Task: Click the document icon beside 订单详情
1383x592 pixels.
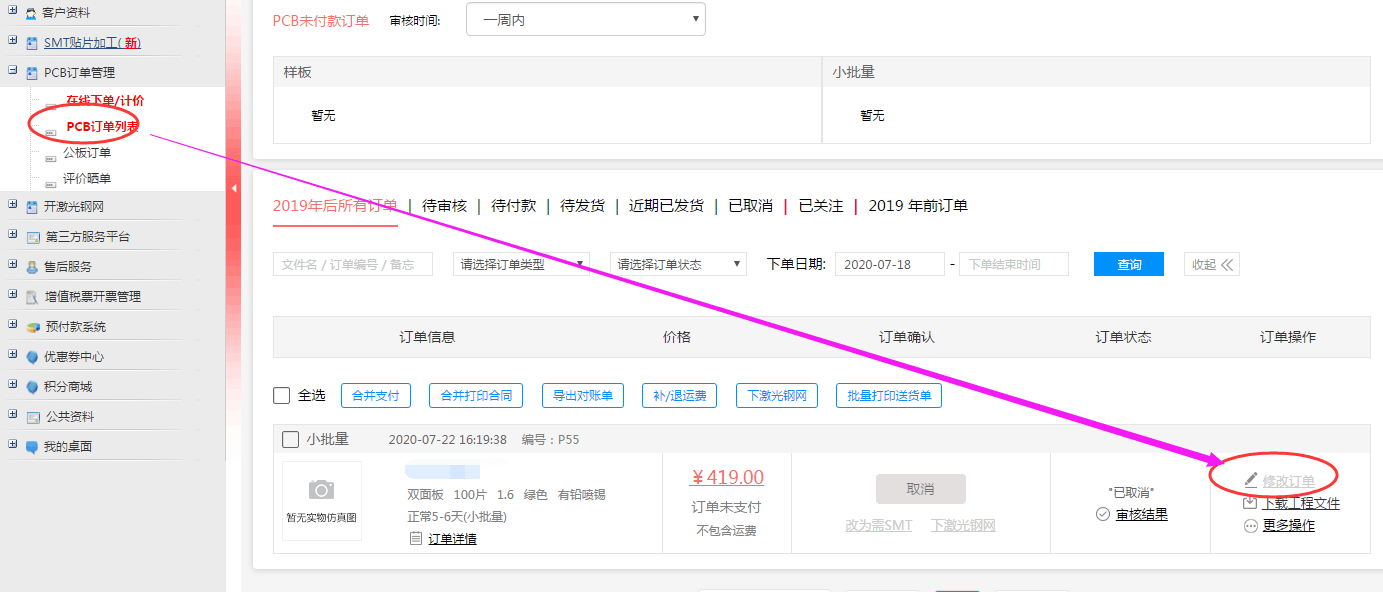Action: [416, 539]
